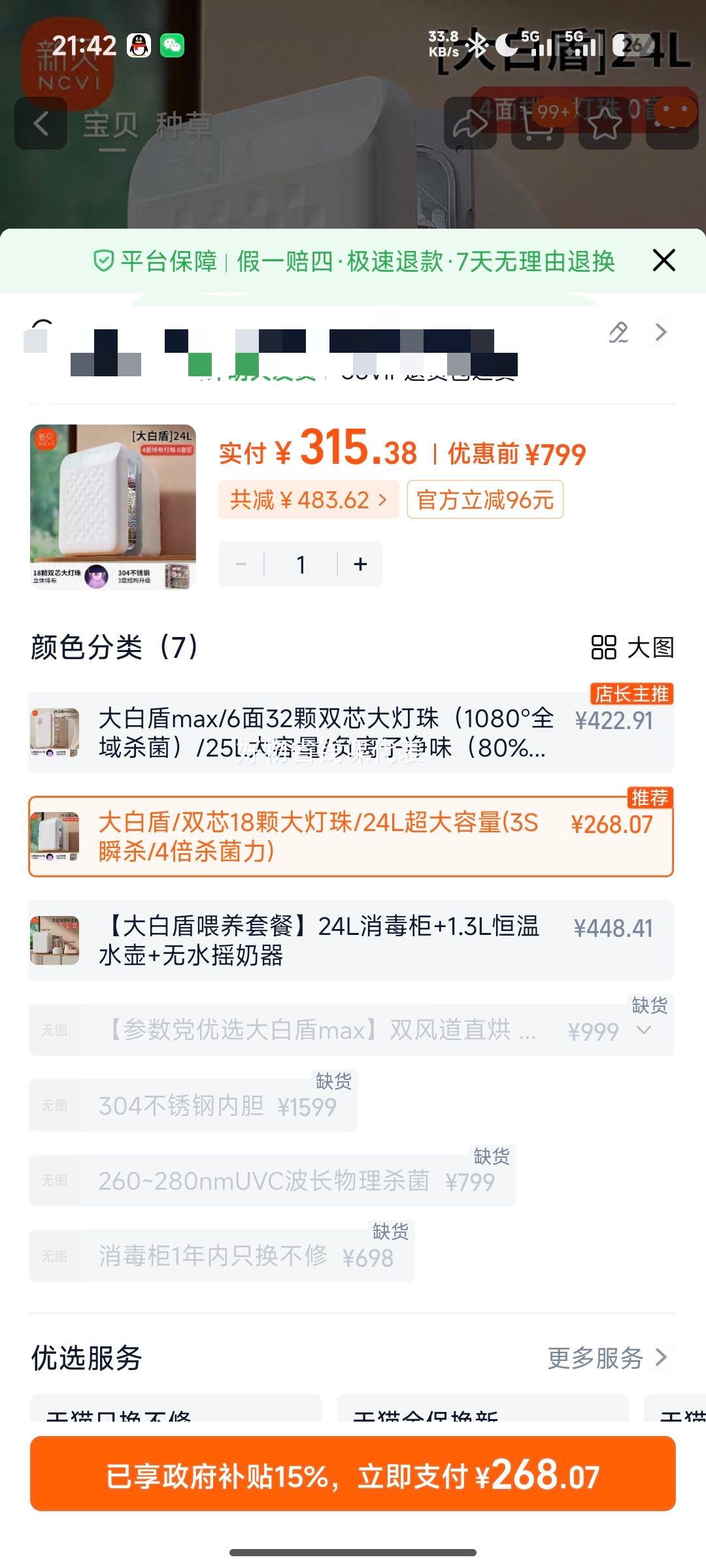Screen dimensions: 706x1568
Task: Tap the share arrow icon
Action: point(470,123)
